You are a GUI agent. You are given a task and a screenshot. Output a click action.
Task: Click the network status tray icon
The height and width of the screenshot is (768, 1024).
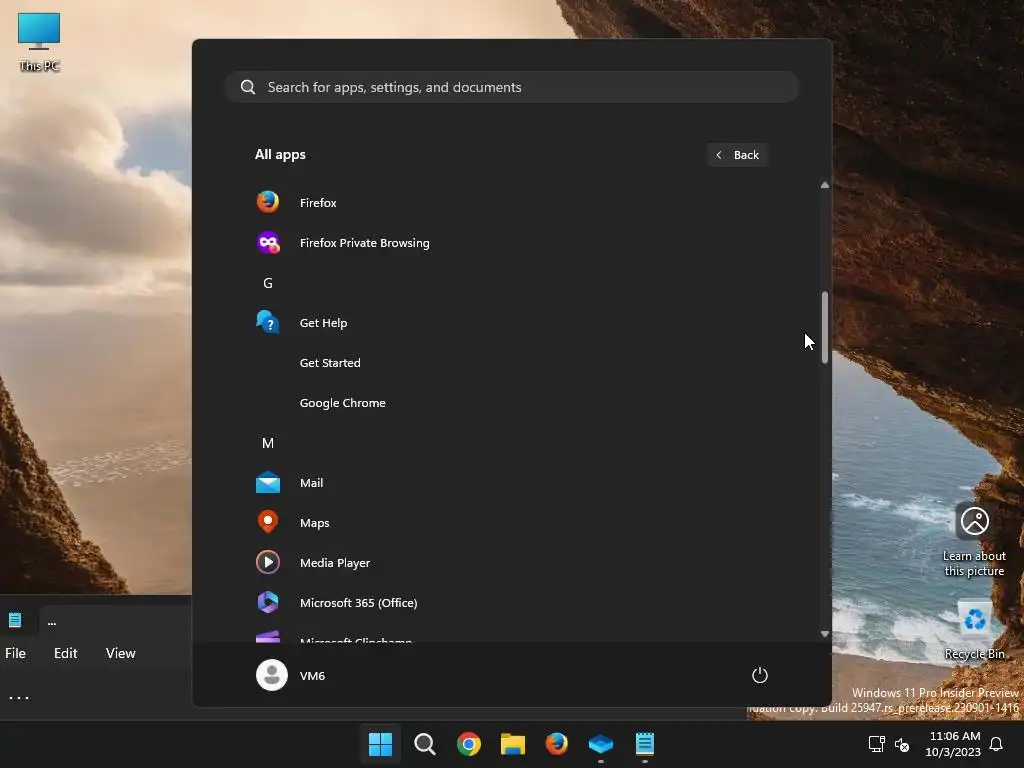[876, 743]
